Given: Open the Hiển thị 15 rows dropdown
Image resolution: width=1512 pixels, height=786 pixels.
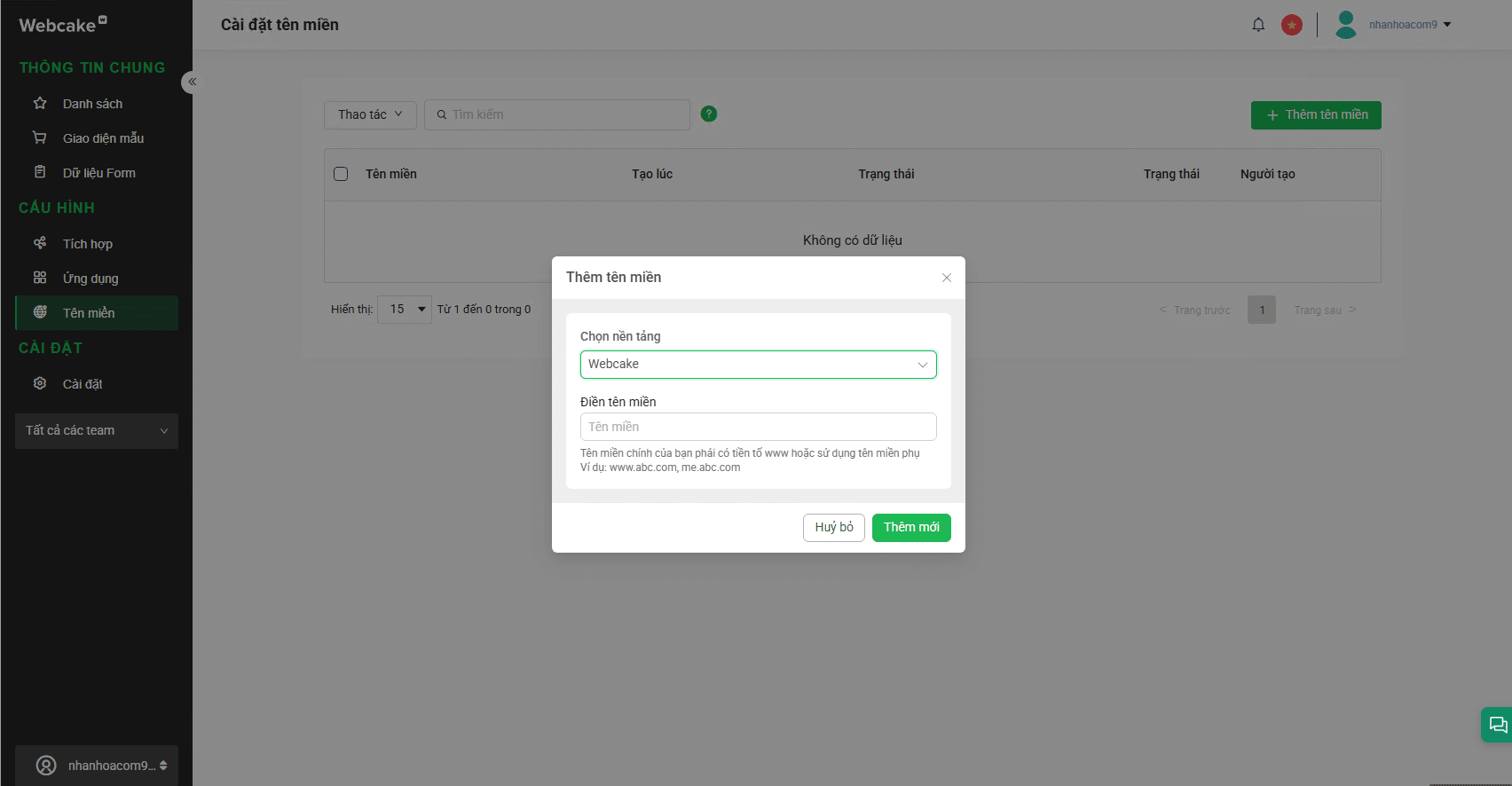Looking at the screenshot, I should coord(405,310).
